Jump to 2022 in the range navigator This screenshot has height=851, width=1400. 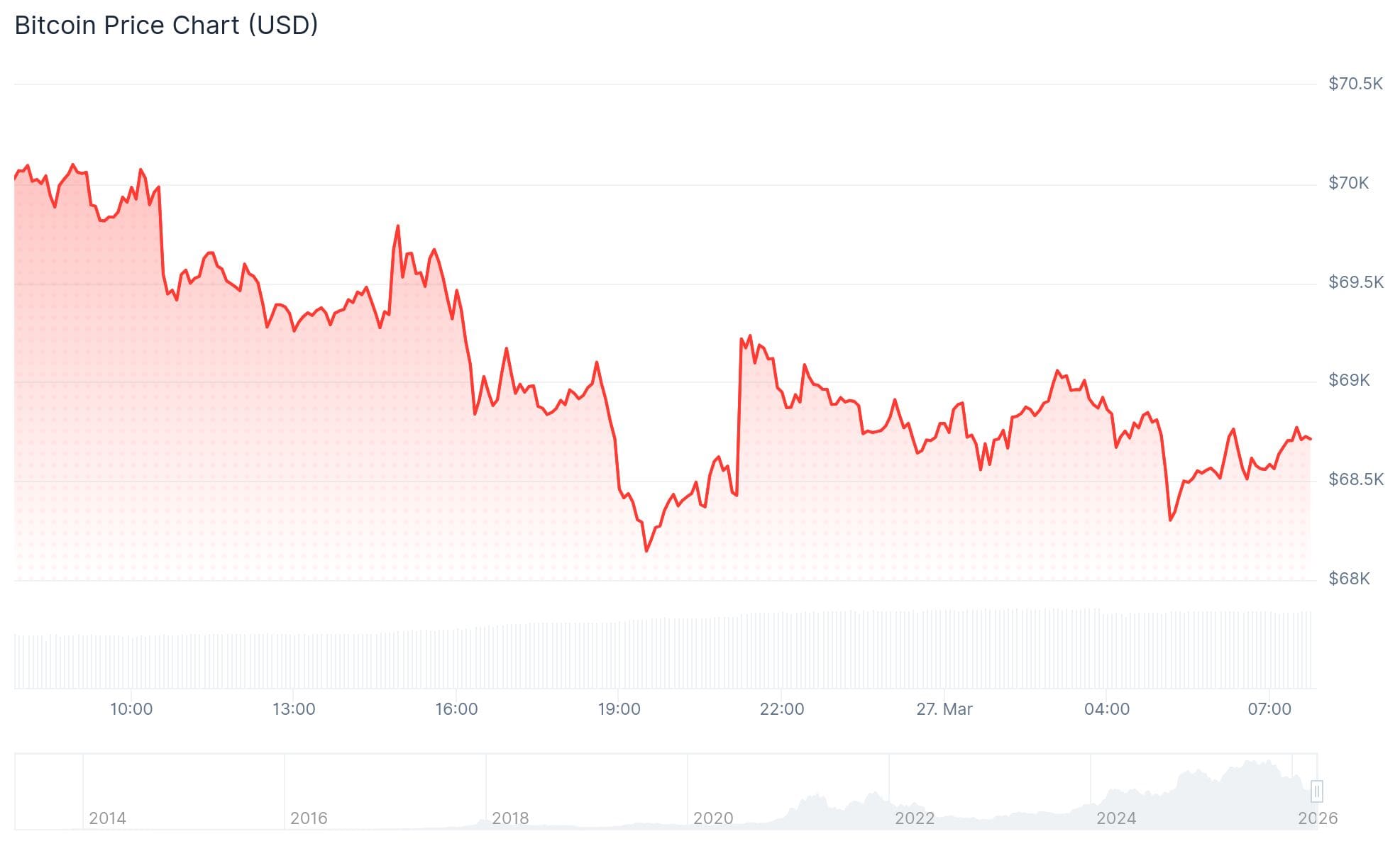[914, 818]
